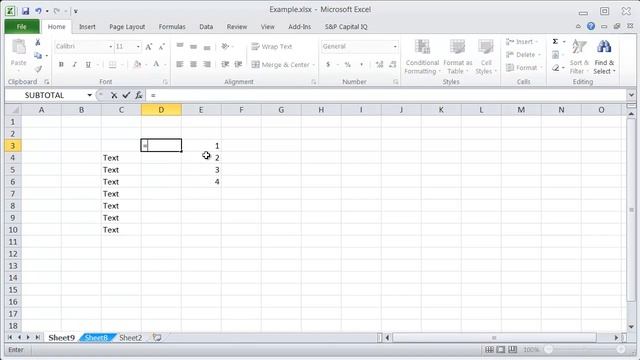Switch to Page Layout view in status bar
Viewport: 640px width, 360px height.
[501, 350]
